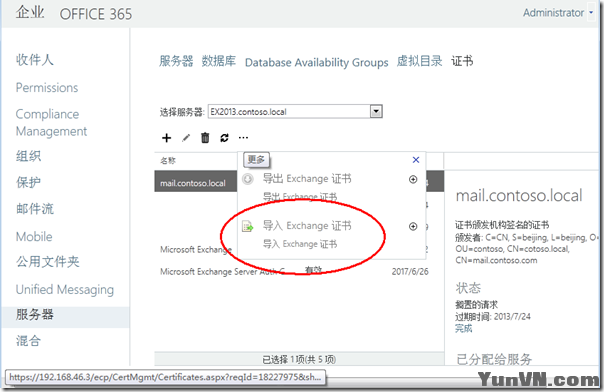Edit the selected certificate with pencil icon
This screenshot has width=604, height=392.
(186, 138)
